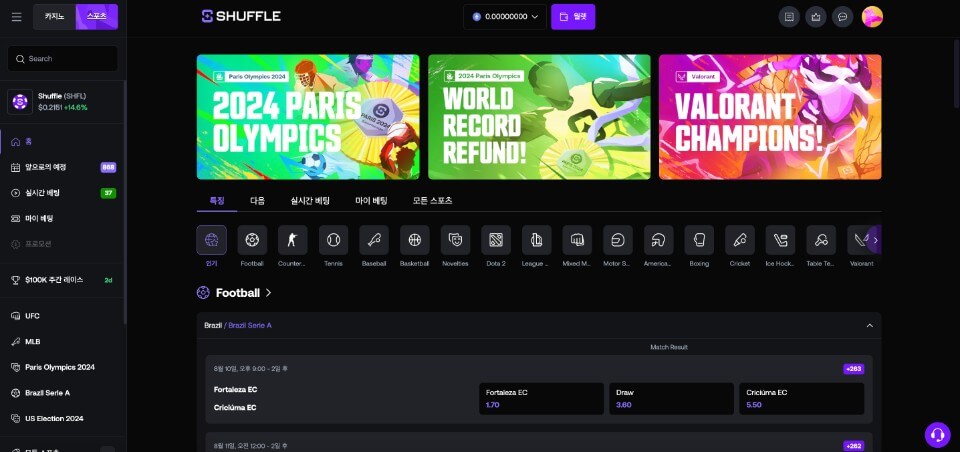Open the Shuffle (SHFL) token card
The width and height of the screenshot is (960, 452).
pyautogui.click(x=62, y=102)
